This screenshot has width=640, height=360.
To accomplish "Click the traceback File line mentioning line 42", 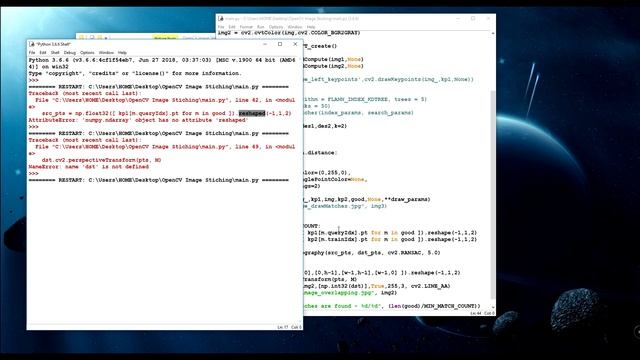I will tap(162, 100).
